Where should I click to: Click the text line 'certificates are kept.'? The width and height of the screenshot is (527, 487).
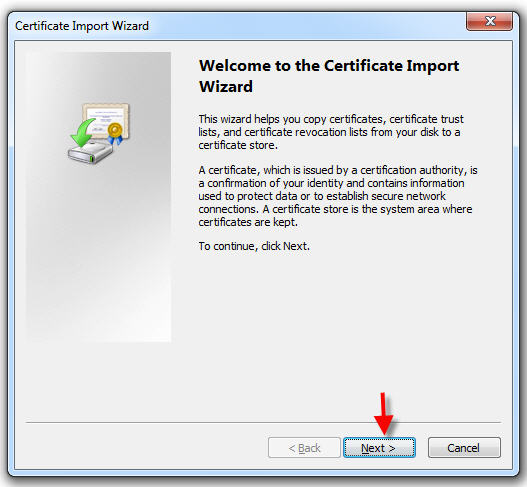point(248,222)
